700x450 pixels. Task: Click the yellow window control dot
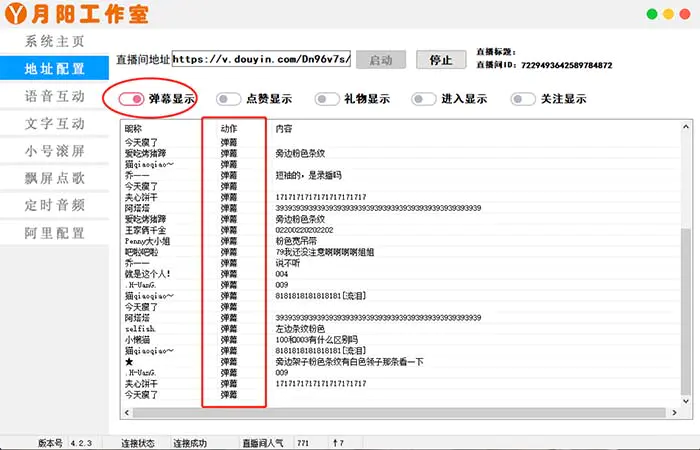[668, 15]
